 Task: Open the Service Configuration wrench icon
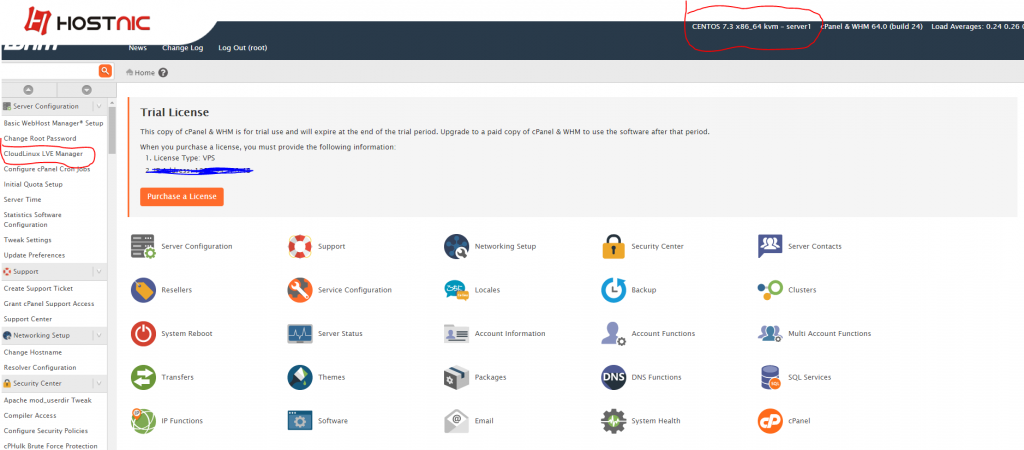pos(300,290)
